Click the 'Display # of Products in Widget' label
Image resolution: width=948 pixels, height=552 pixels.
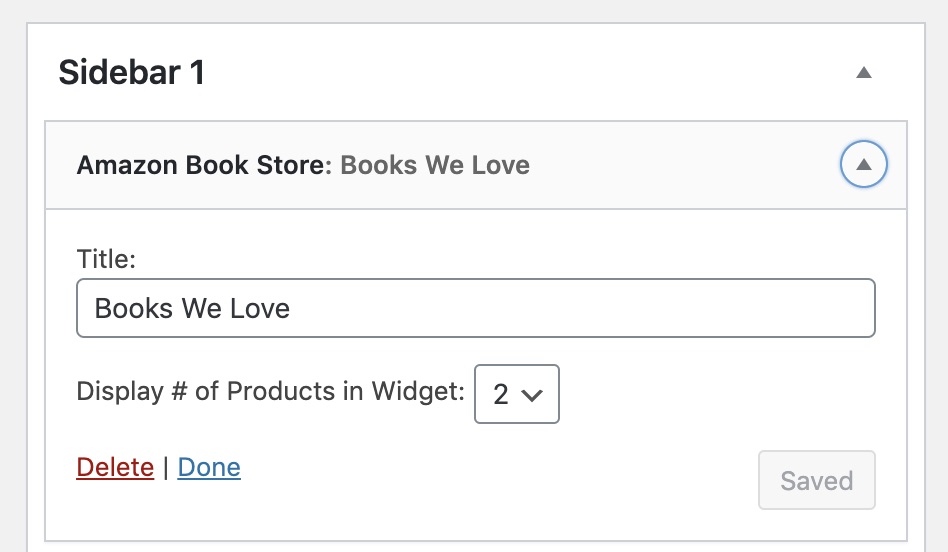(270, 391)
